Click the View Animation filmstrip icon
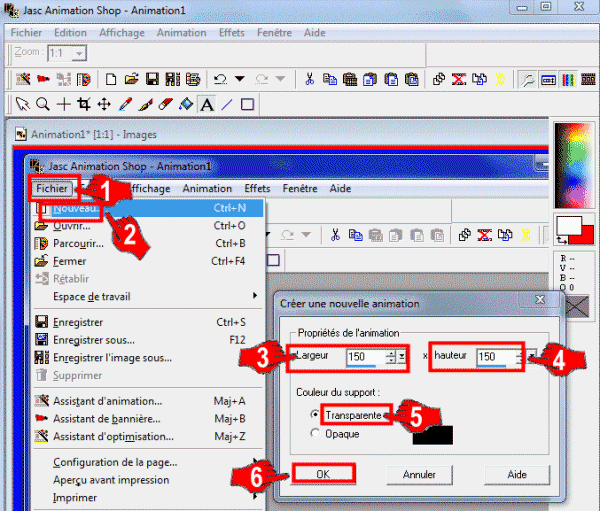 click(588, 80)
